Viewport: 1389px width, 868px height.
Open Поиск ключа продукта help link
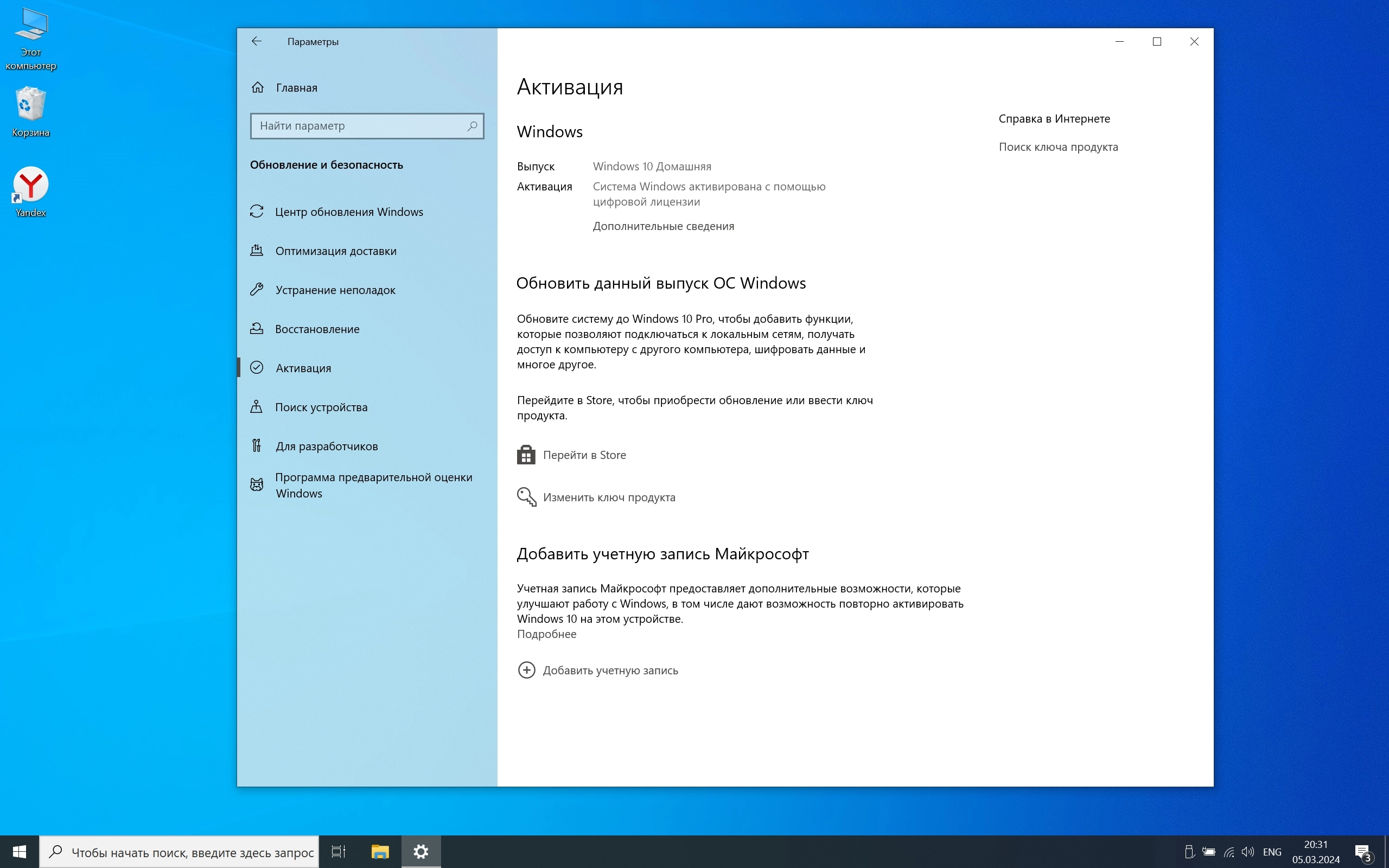(x=1058, y=147)
